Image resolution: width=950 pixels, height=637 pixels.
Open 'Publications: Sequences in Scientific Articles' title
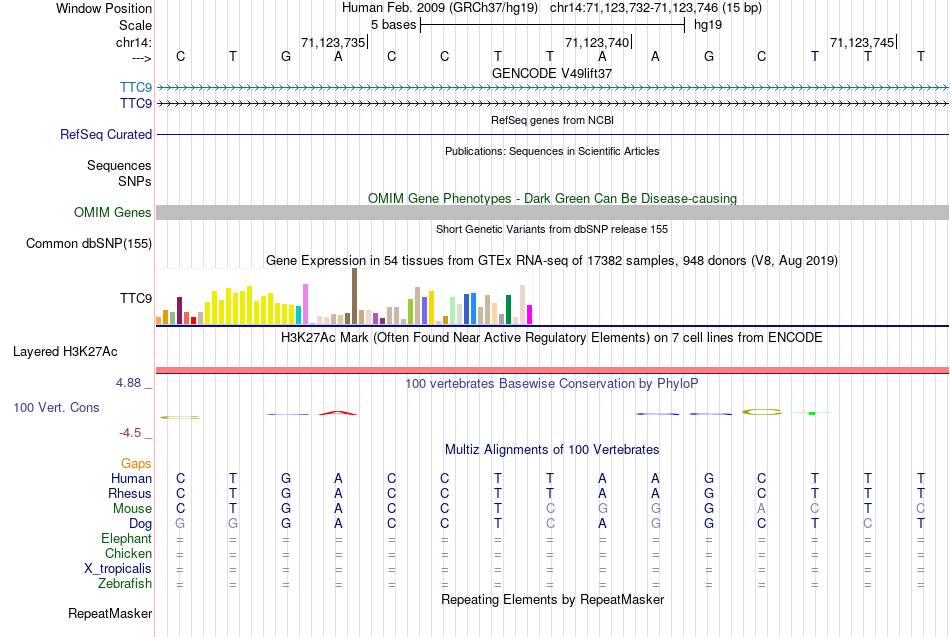click(552, 151)
